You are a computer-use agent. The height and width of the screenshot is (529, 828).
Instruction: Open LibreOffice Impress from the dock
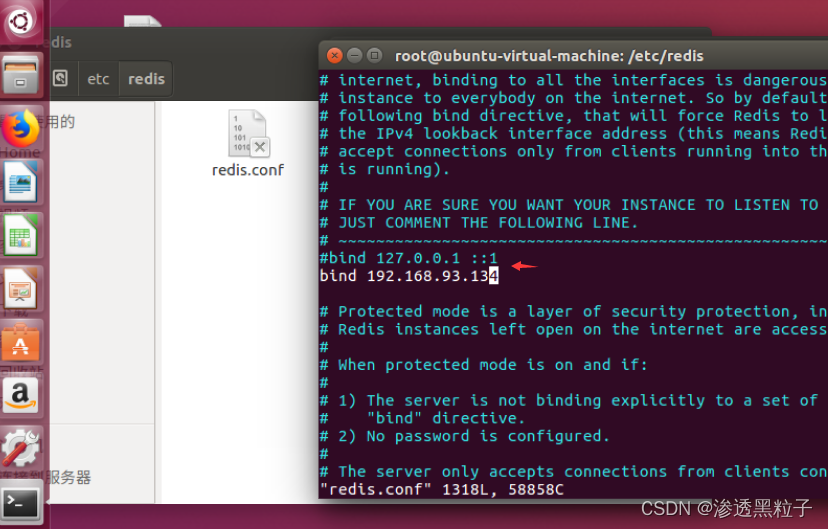tap(20, 288)
